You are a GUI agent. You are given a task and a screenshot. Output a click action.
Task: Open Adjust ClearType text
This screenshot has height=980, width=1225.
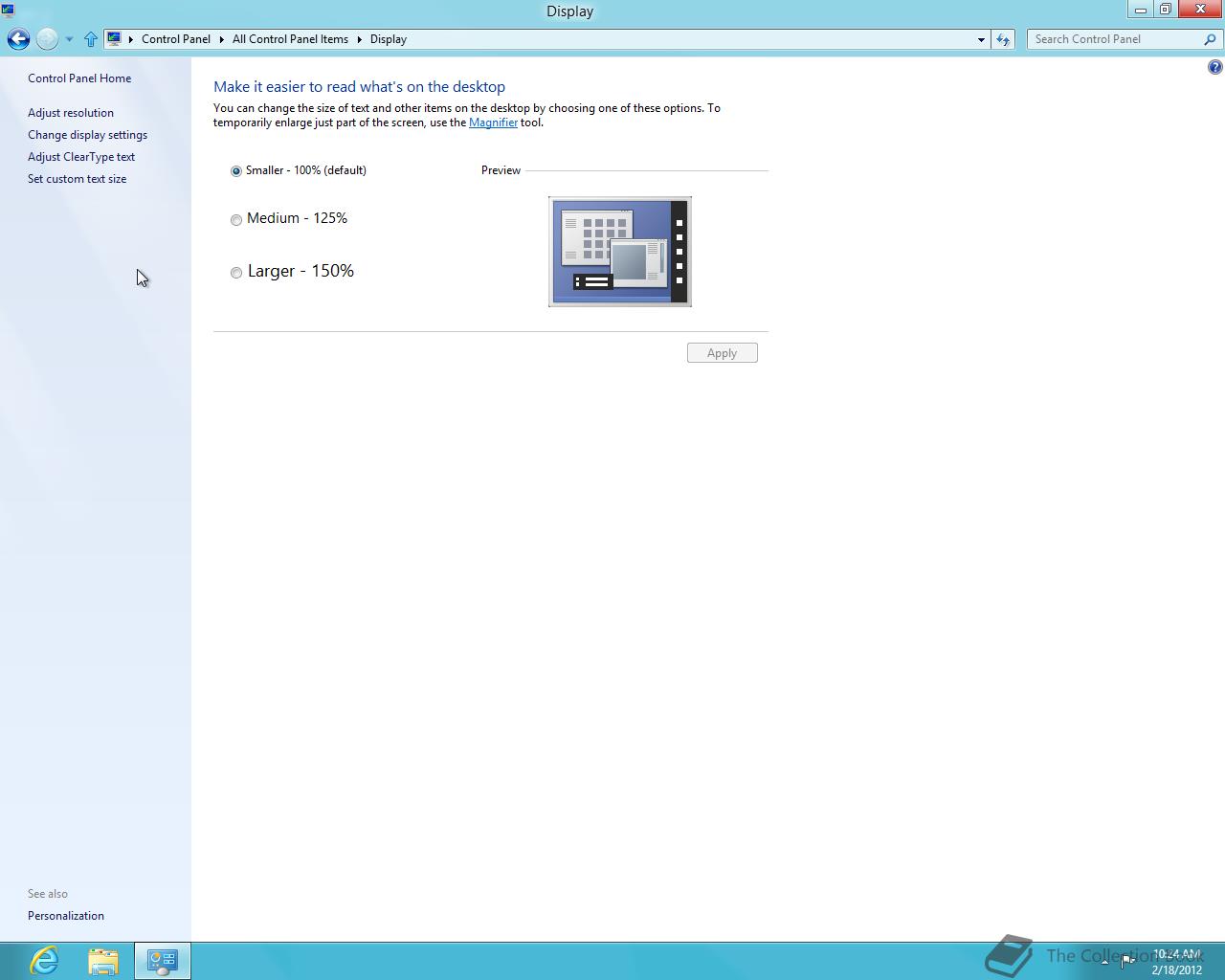coord(81,157)
